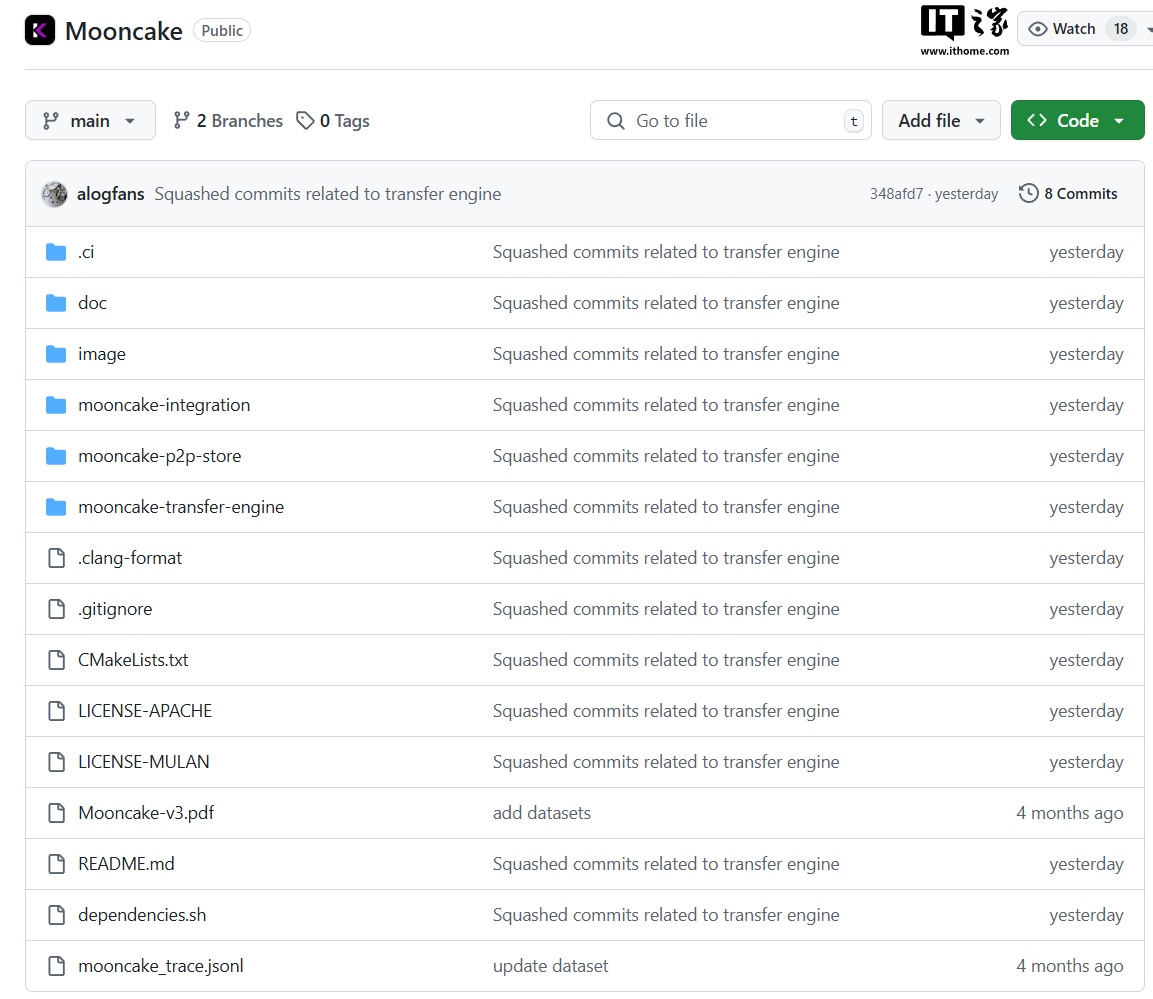
Task: Expand the Add file dropdown
Action: [x=940, y=121]
